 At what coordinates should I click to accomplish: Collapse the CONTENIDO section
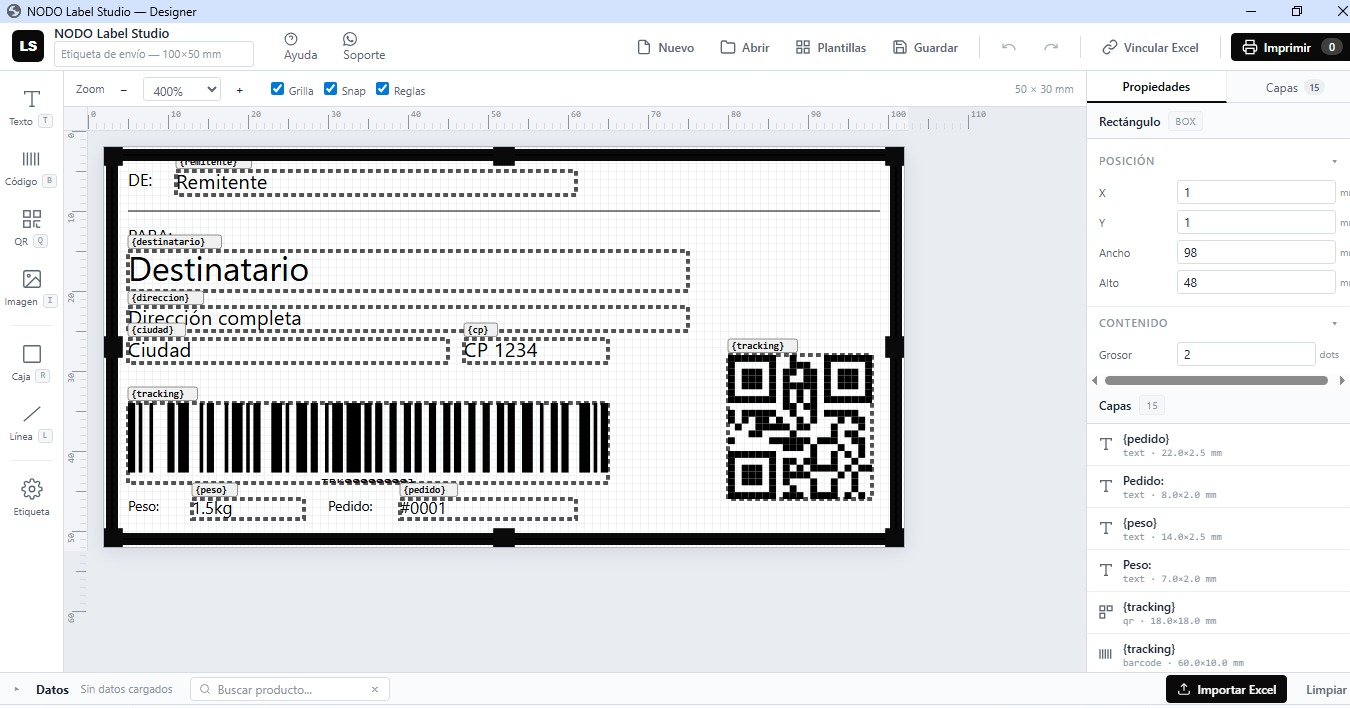pos(1334,323)
